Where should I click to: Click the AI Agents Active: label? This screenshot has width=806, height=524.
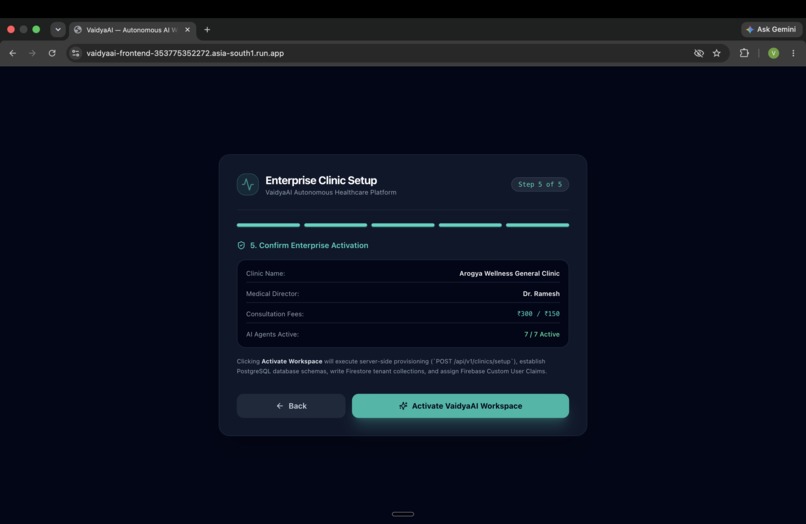272,334
